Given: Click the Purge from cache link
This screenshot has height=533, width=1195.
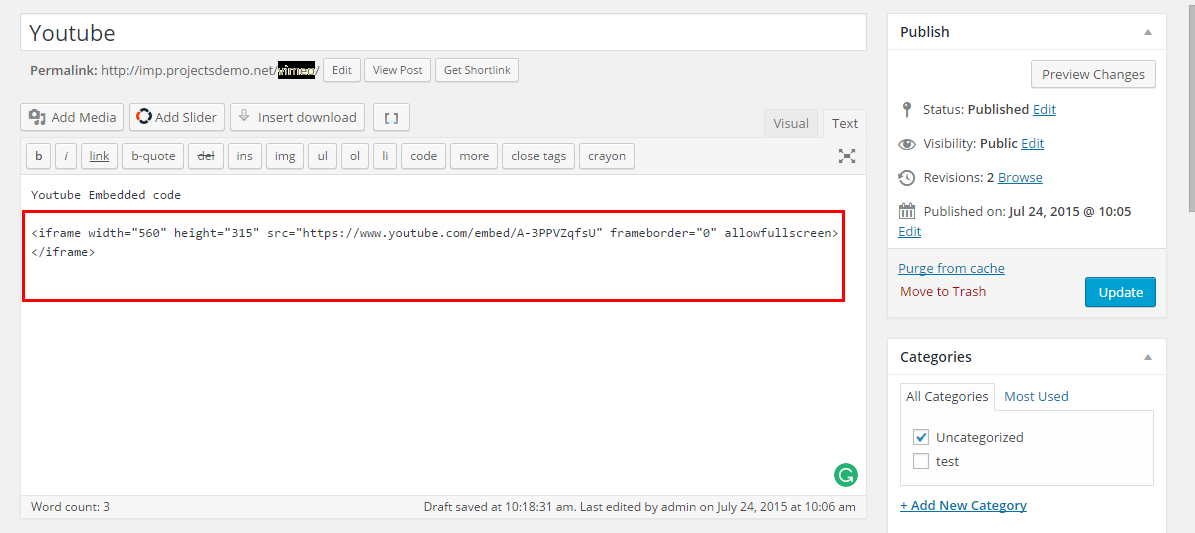Looking at the screenshot, I should [x=951, y=268].
